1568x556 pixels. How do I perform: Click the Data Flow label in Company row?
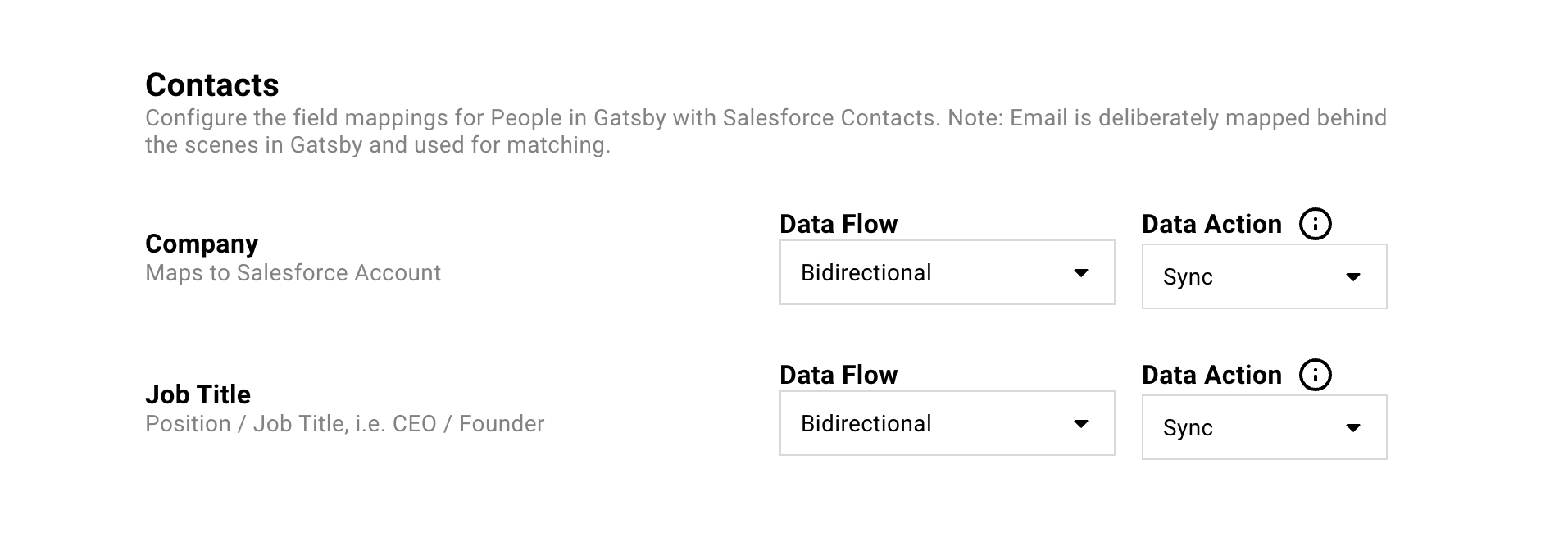(x=839, y=224)
